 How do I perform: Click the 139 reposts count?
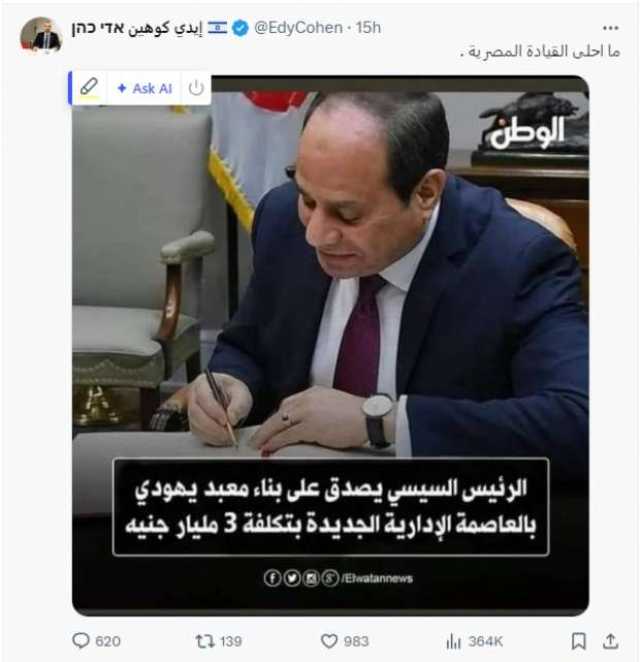[231, 641]
